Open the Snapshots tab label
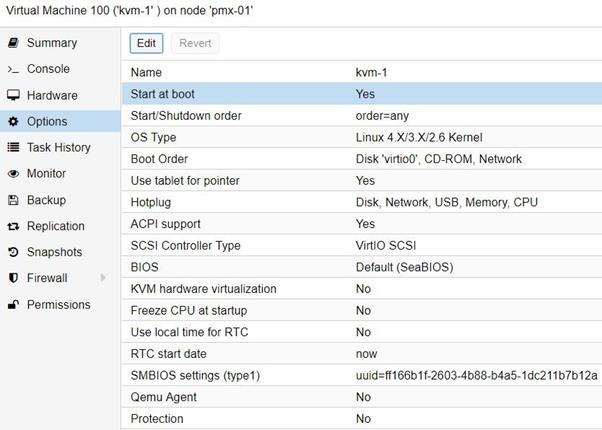 [x=54, y=252]
